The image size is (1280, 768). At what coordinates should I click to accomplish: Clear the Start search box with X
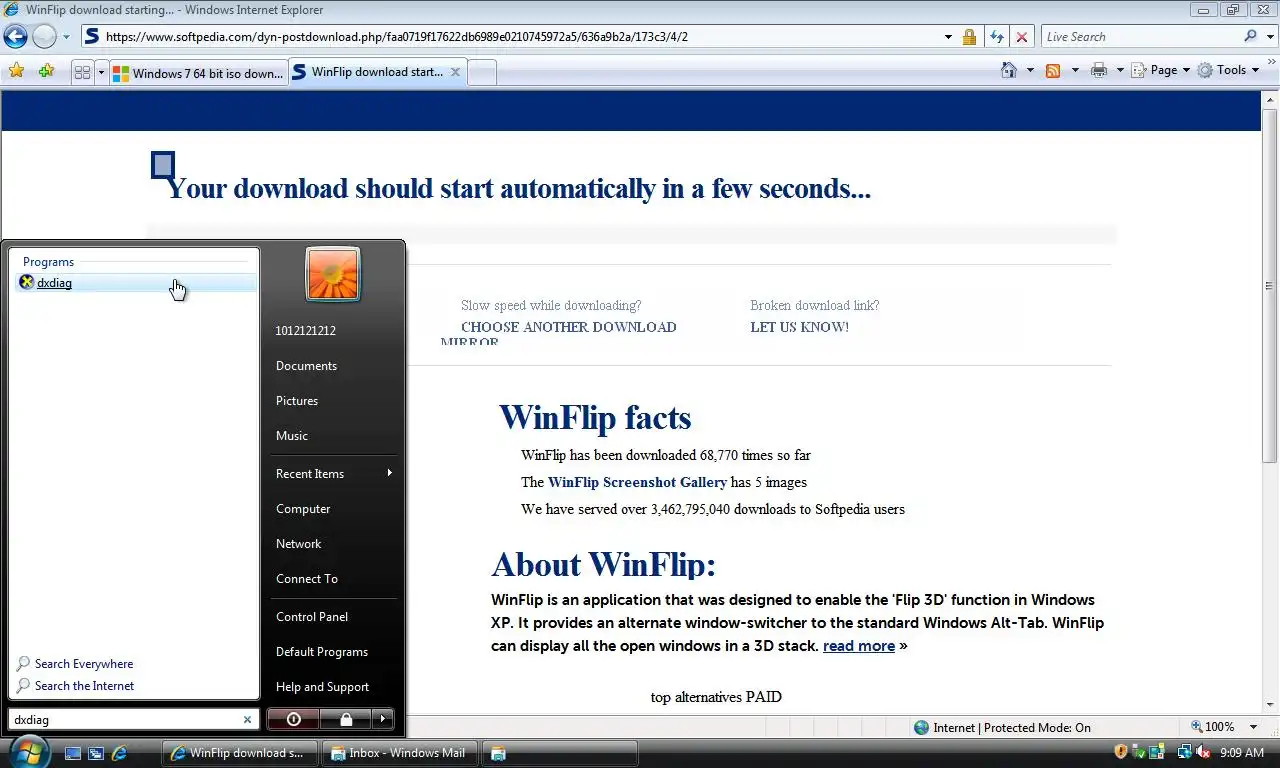pos(248,719)
